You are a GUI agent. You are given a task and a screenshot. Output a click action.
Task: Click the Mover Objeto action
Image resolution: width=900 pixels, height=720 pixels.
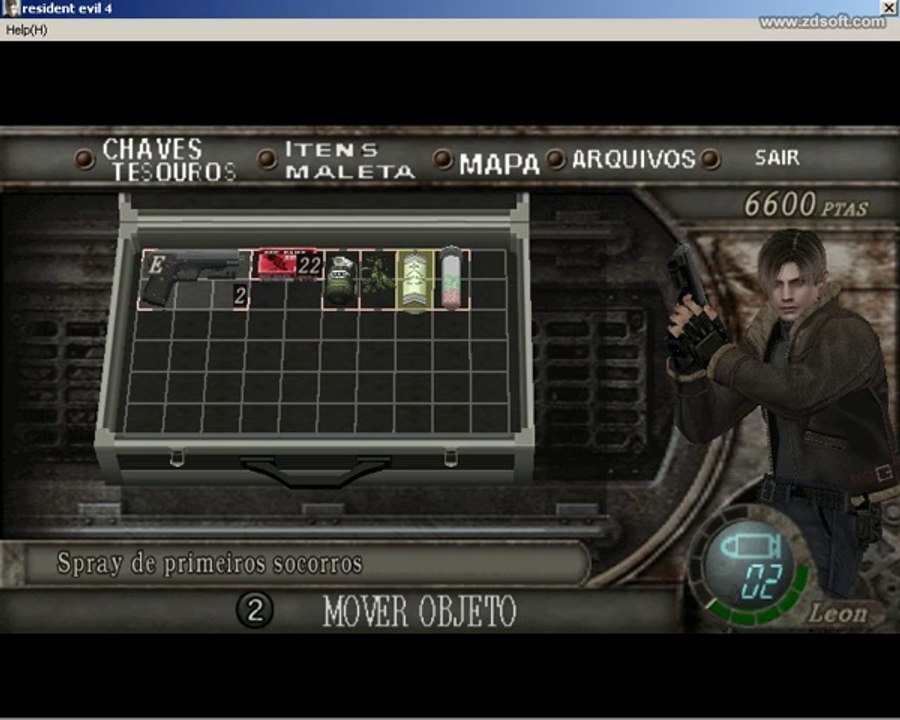click(x=420, y=611)
